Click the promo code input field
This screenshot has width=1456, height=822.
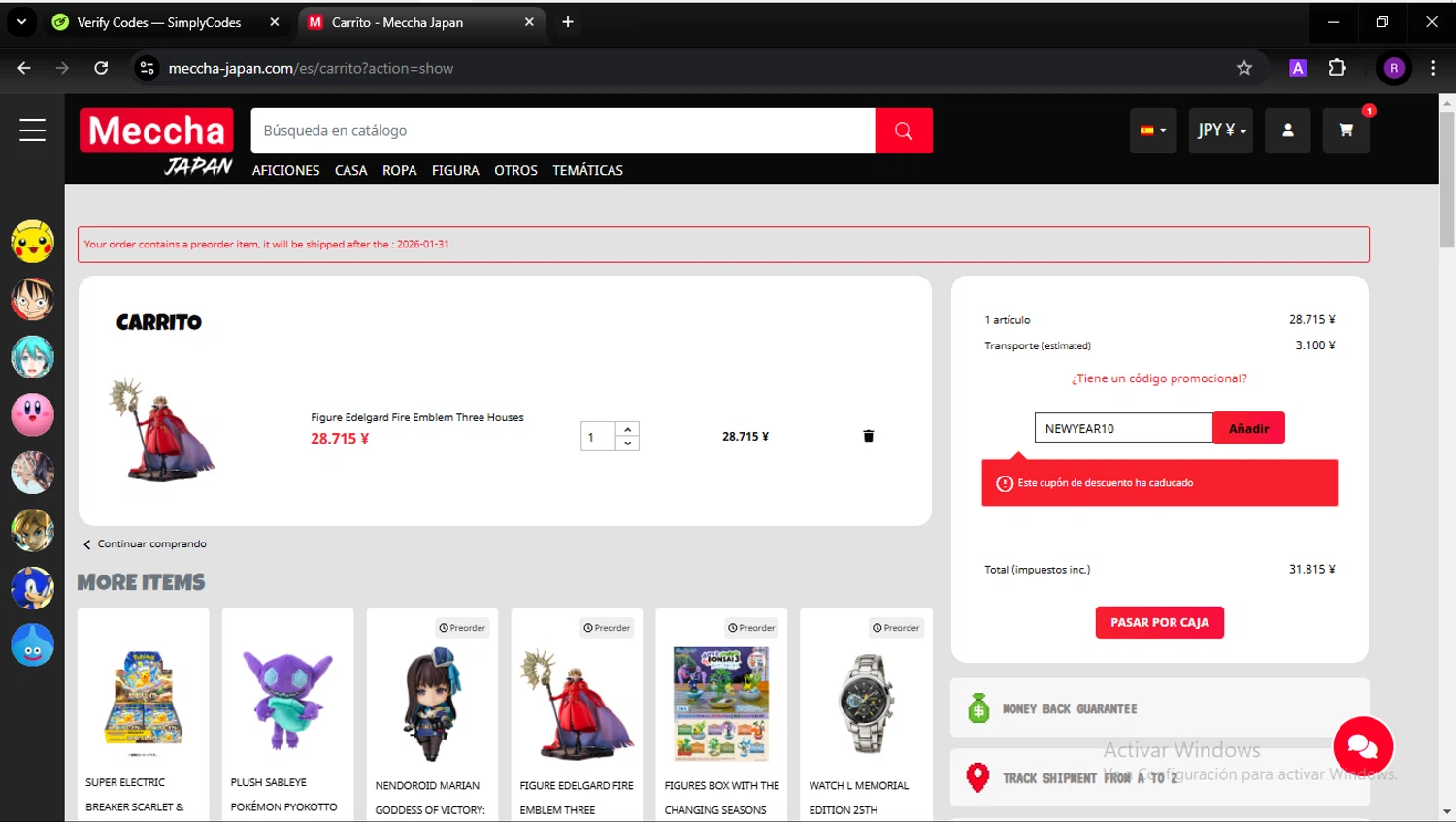pos(1123,428)
